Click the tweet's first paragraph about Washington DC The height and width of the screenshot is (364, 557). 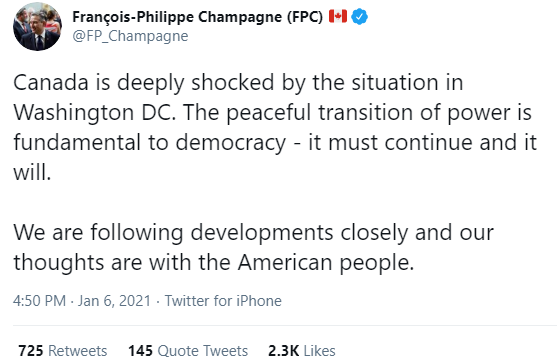coord(275,127)
